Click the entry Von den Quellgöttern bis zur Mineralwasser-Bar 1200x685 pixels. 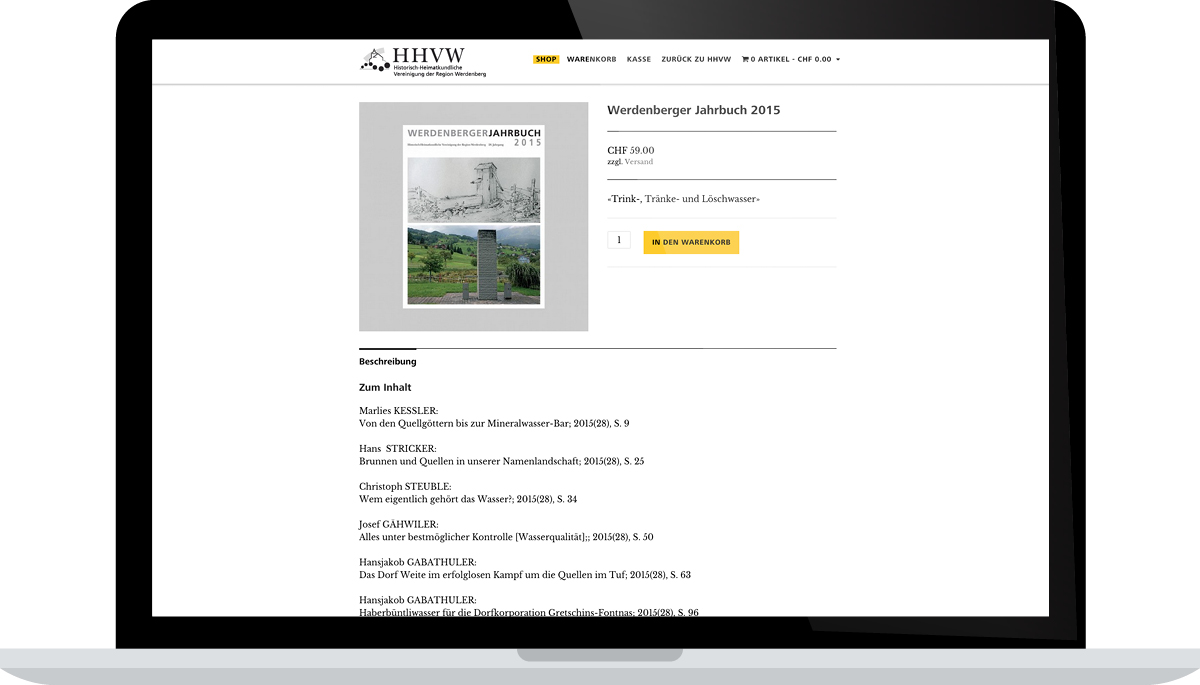[494, 424]
